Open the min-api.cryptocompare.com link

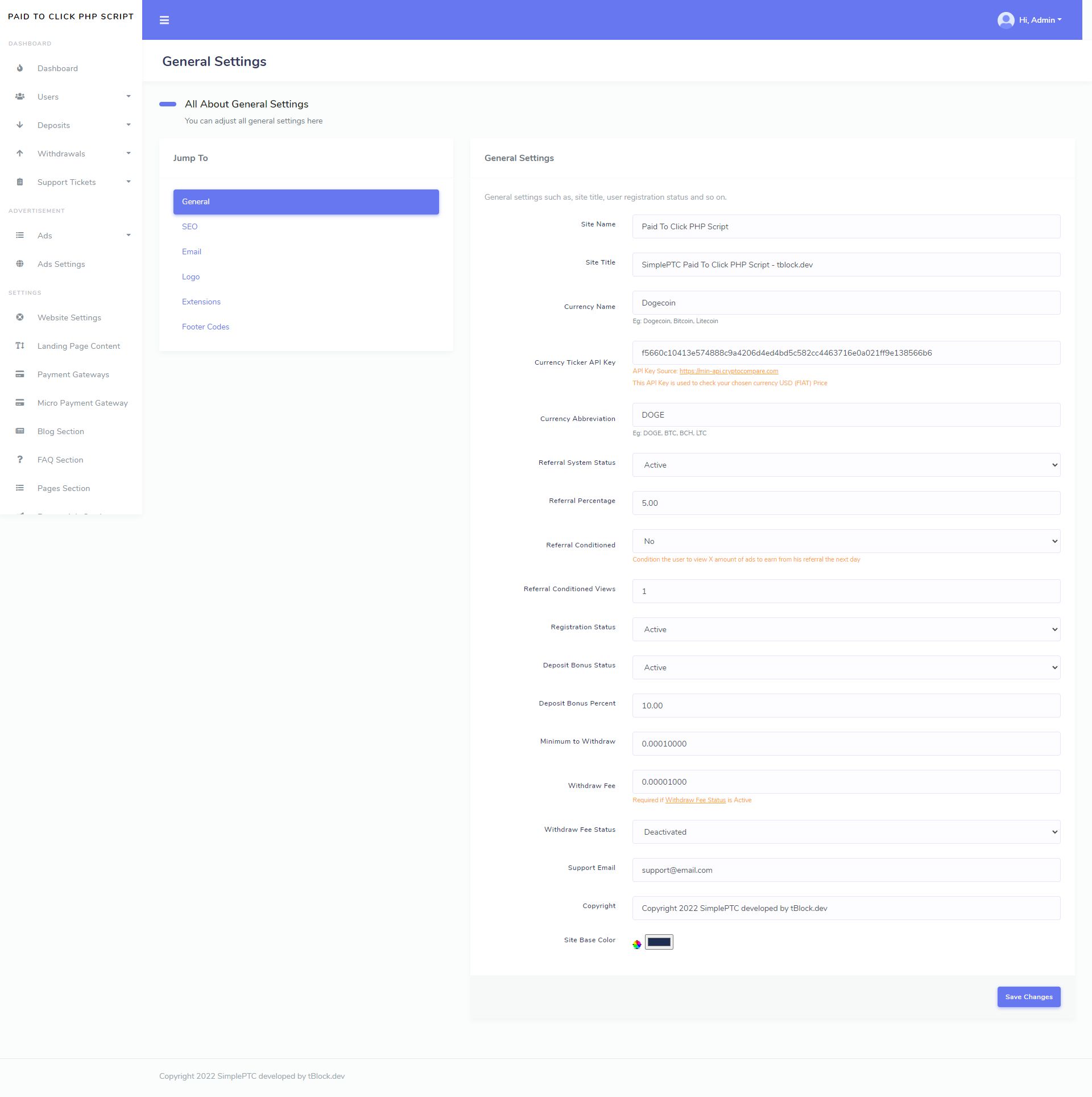point(729,371)
